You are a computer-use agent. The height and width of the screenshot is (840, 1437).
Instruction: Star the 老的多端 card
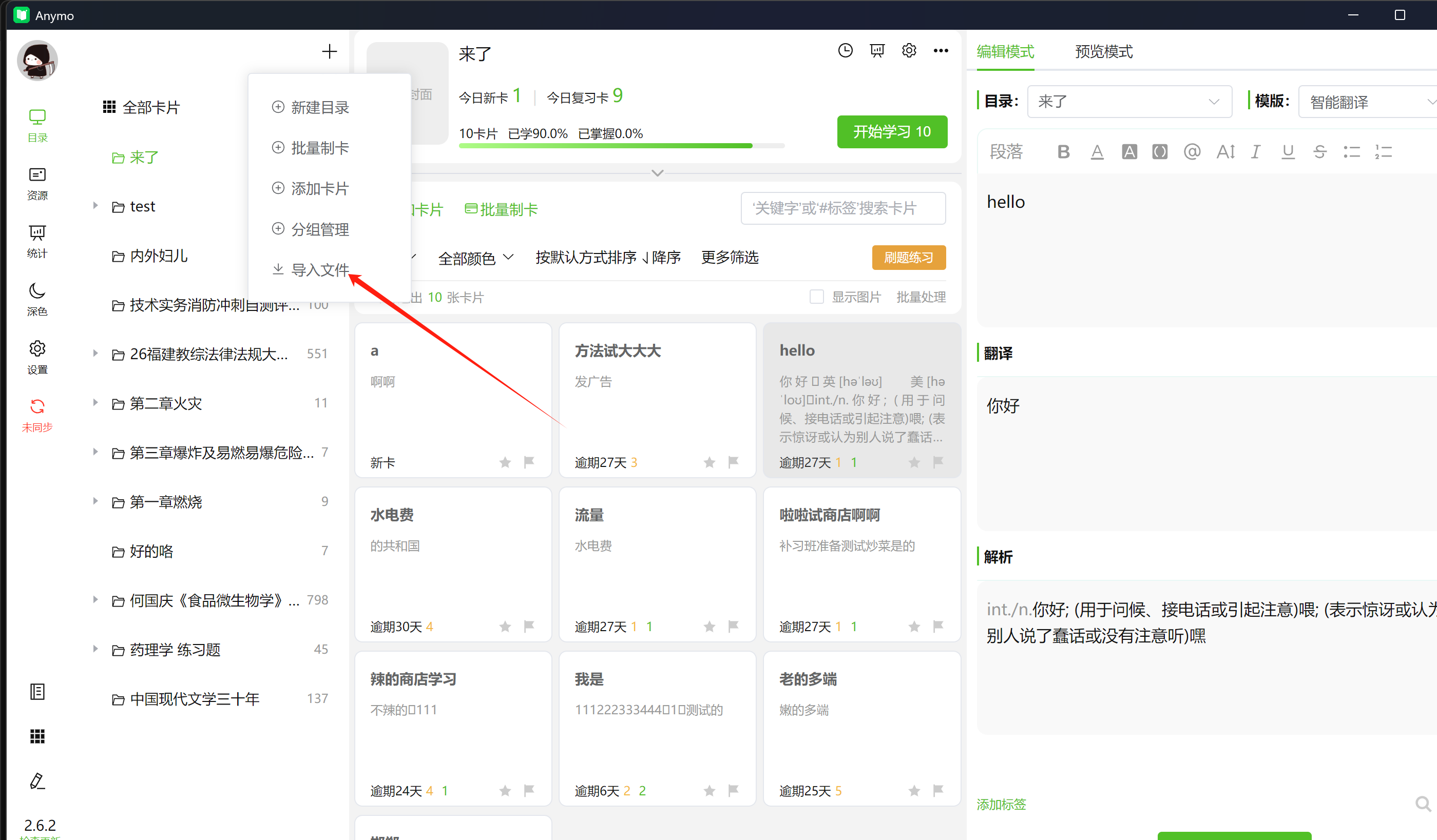914,791
